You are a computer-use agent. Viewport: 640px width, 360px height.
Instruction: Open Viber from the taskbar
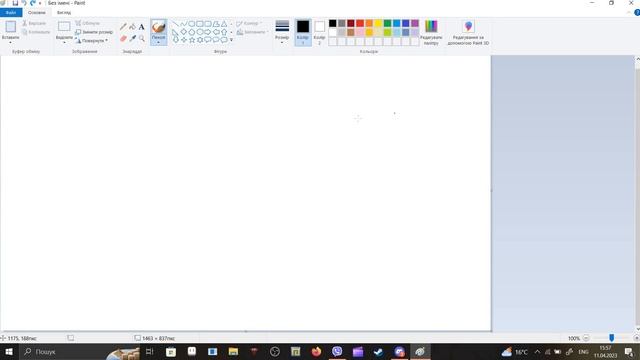[x=337, y=351]
